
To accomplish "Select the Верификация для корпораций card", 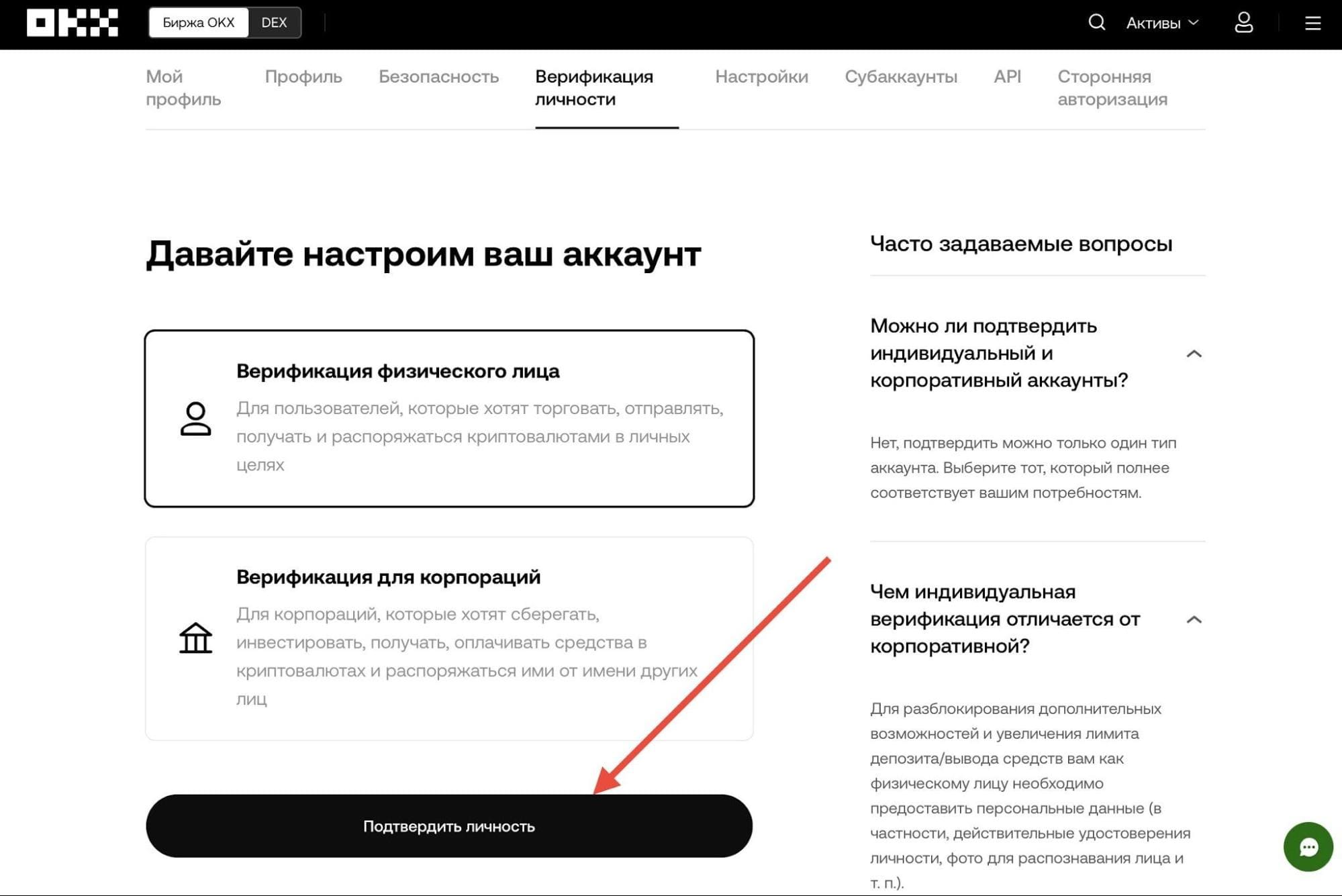I will [x=449, y=638].
